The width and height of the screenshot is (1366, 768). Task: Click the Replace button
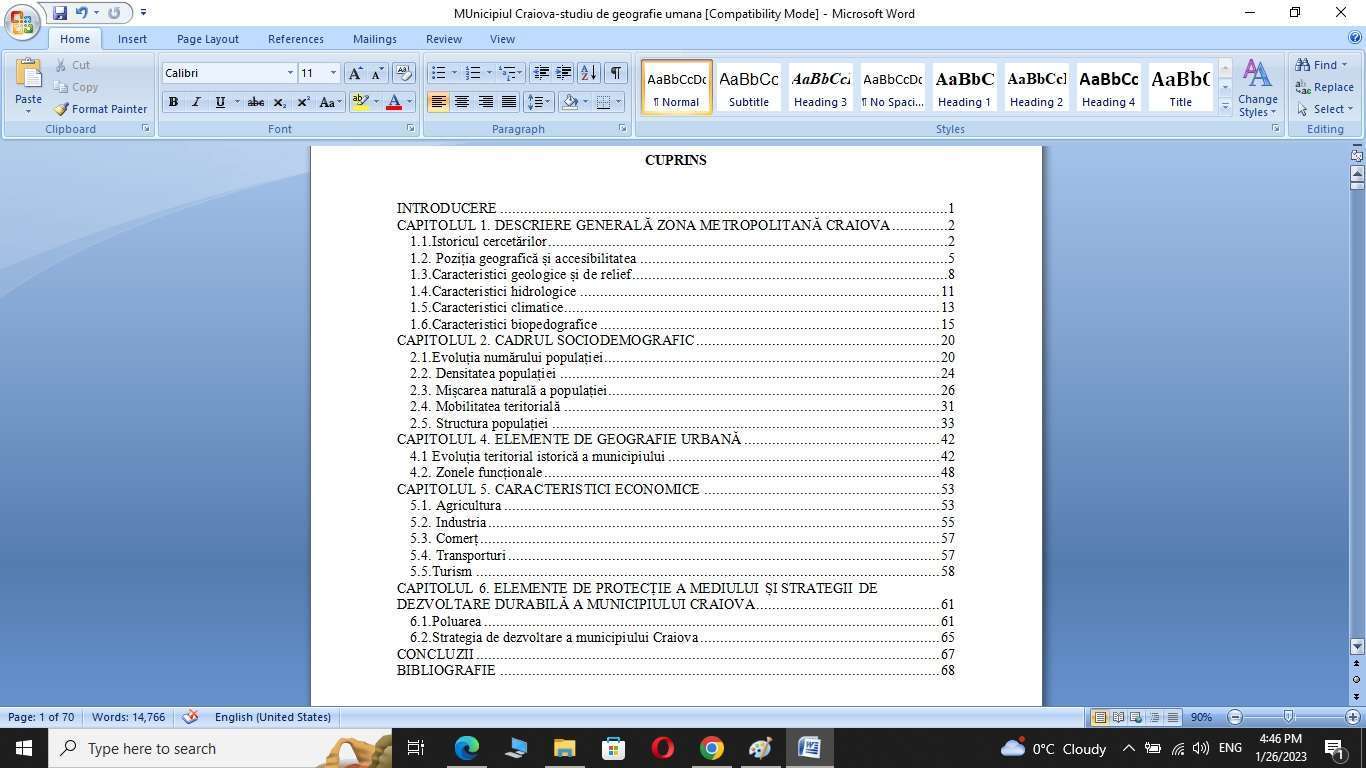pos(1325,87)
